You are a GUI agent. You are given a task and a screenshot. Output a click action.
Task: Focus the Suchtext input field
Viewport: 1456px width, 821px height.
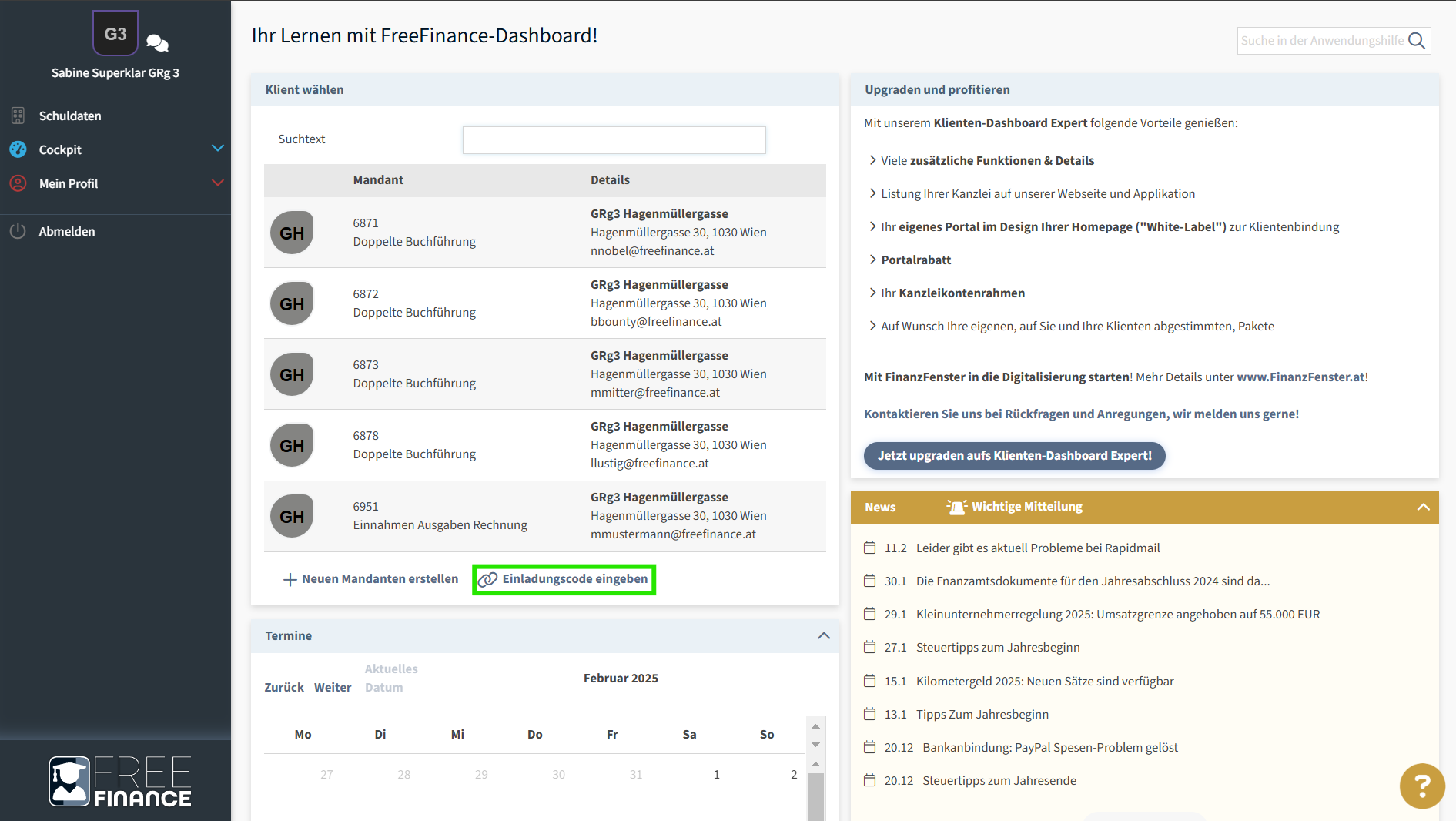[614, 140]
